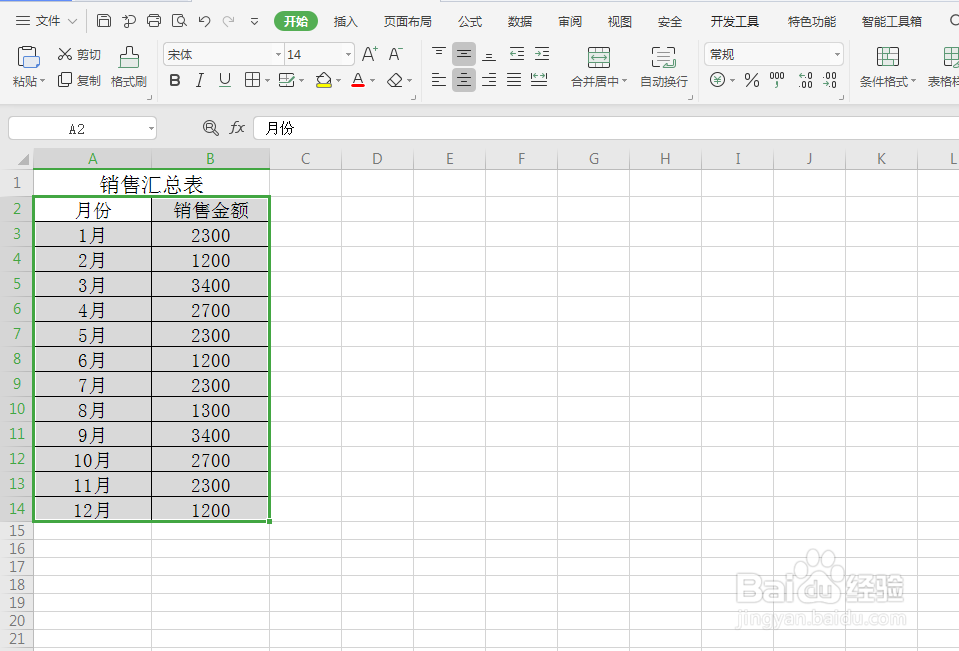This screenshot has height=651, width=959.
Task: Expand fill color dropdown arrow
Action: coord(338,80)
